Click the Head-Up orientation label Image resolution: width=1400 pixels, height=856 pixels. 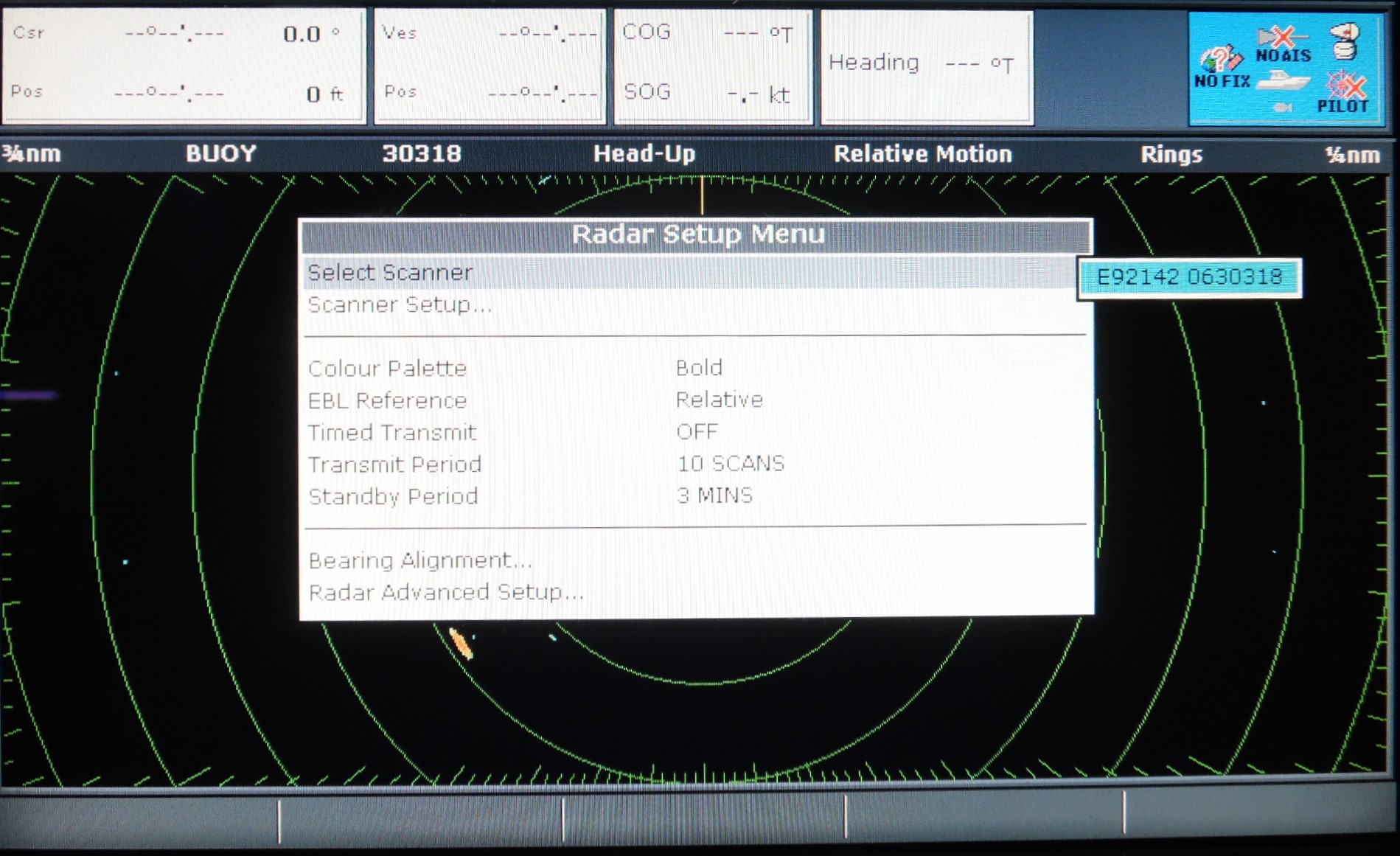(644, 155)
